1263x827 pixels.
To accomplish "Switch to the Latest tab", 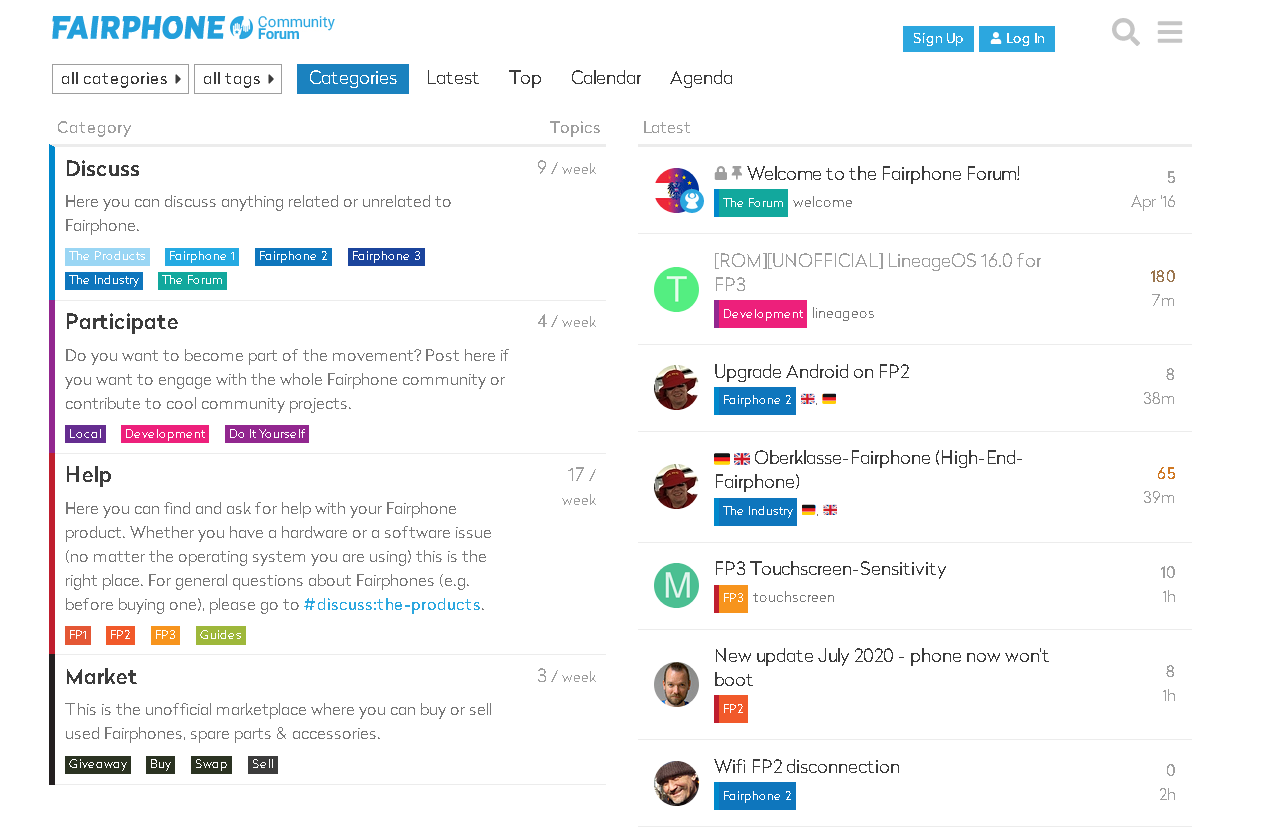I will click(452, 78).
